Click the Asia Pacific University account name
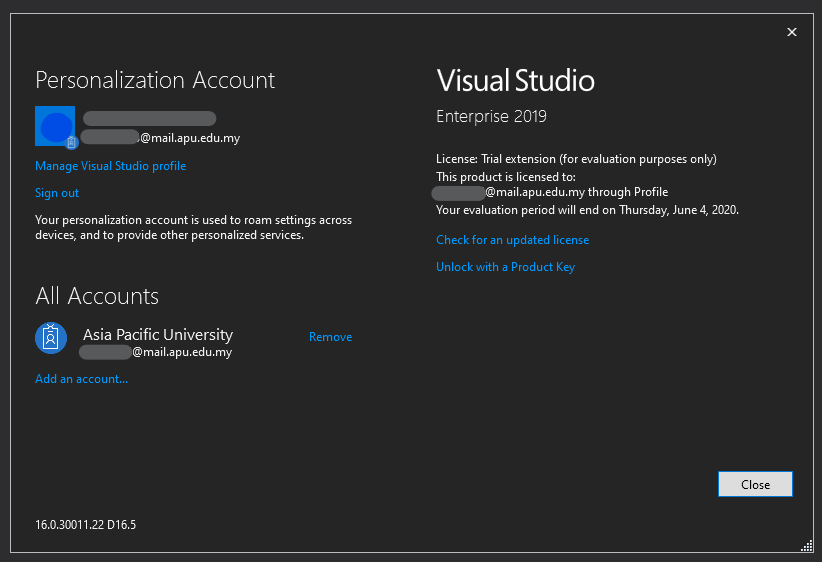The width and height of the screenshot is (822, 562). (158, 334)
